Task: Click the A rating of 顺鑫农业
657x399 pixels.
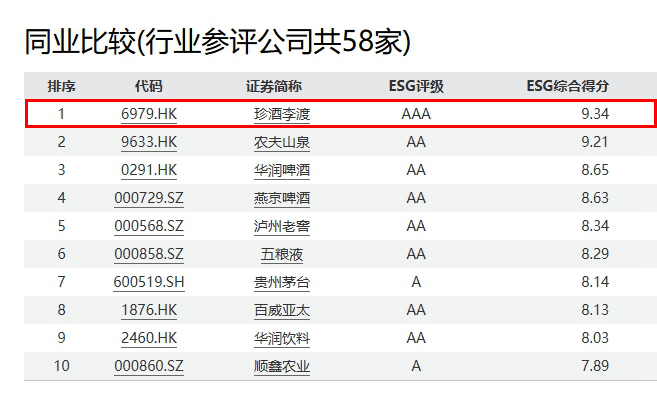Action: [x=416, y=366]
